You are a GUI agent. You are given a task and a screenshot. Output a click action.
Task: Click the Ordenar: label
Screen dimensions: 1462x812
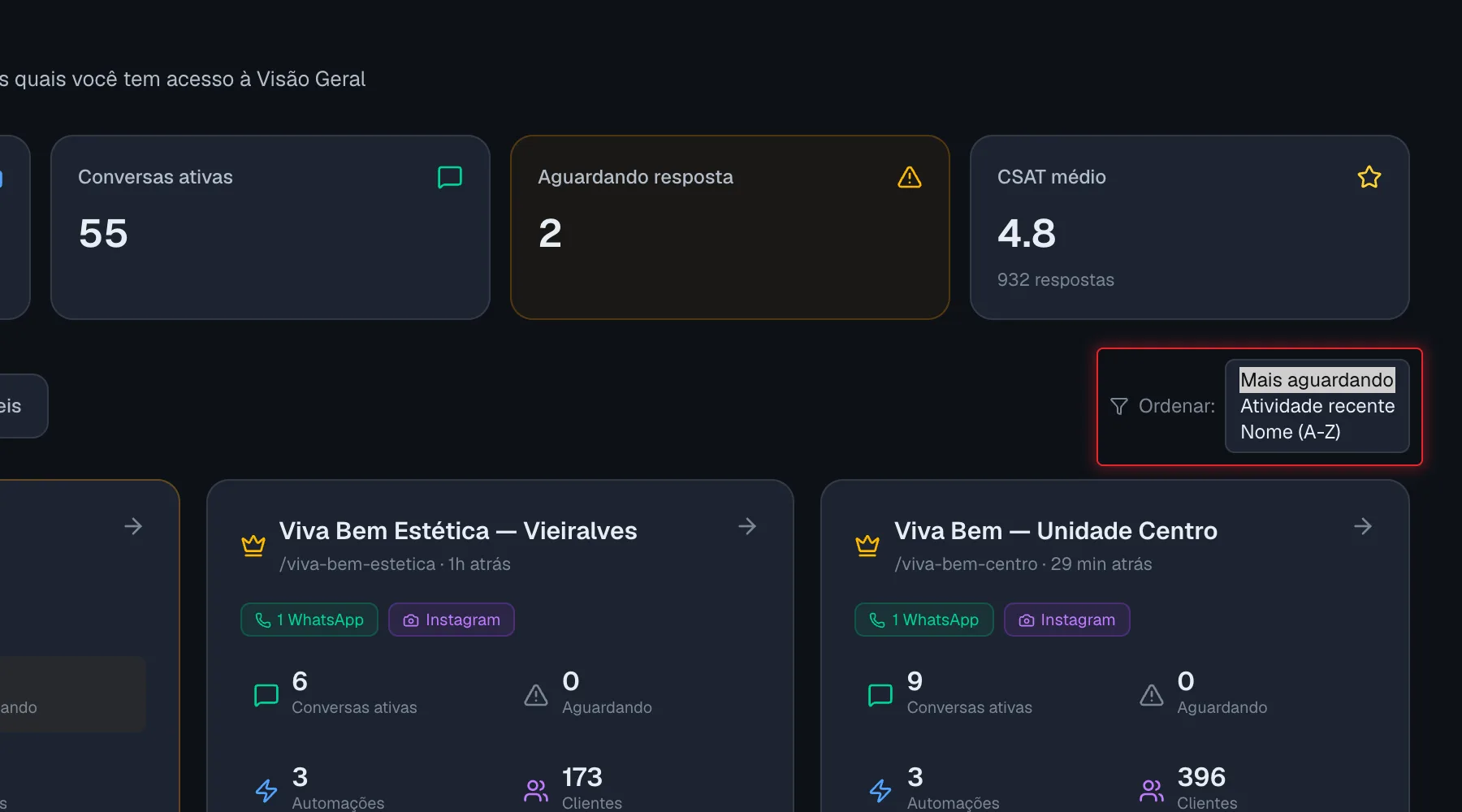point(1177,406)
